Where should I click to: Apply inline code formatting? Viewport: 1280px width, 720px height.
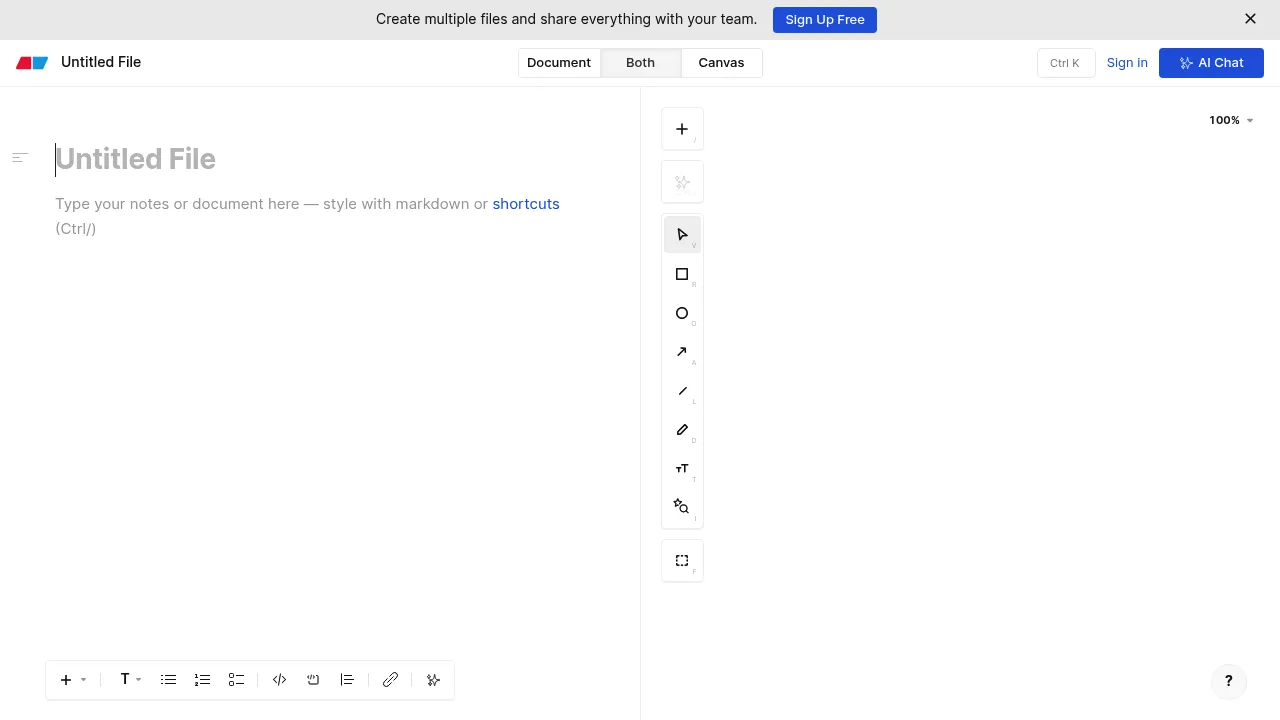click(280, 680)
